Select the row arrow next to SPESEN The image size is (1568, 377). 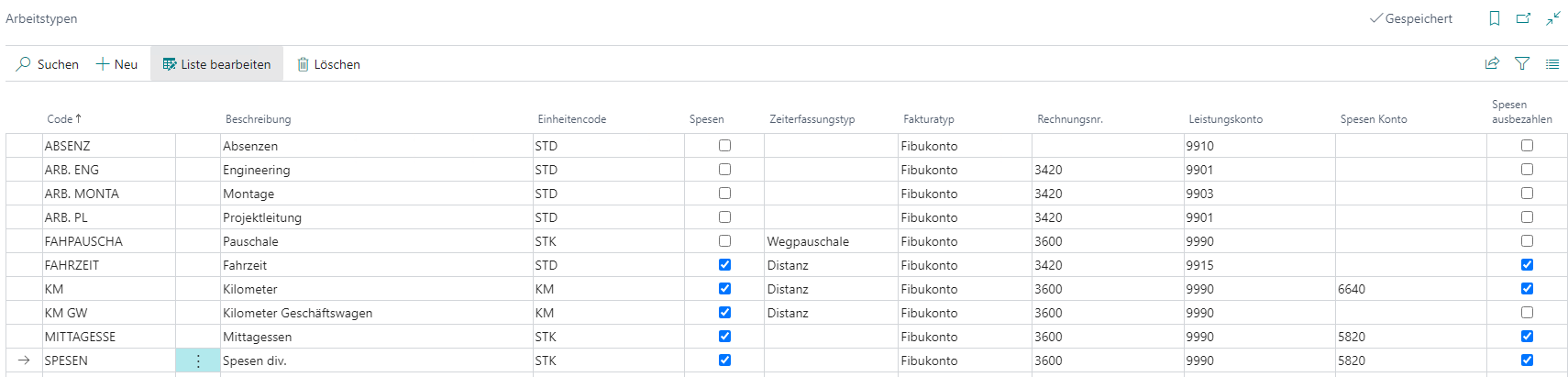click(x=24, y=360)
